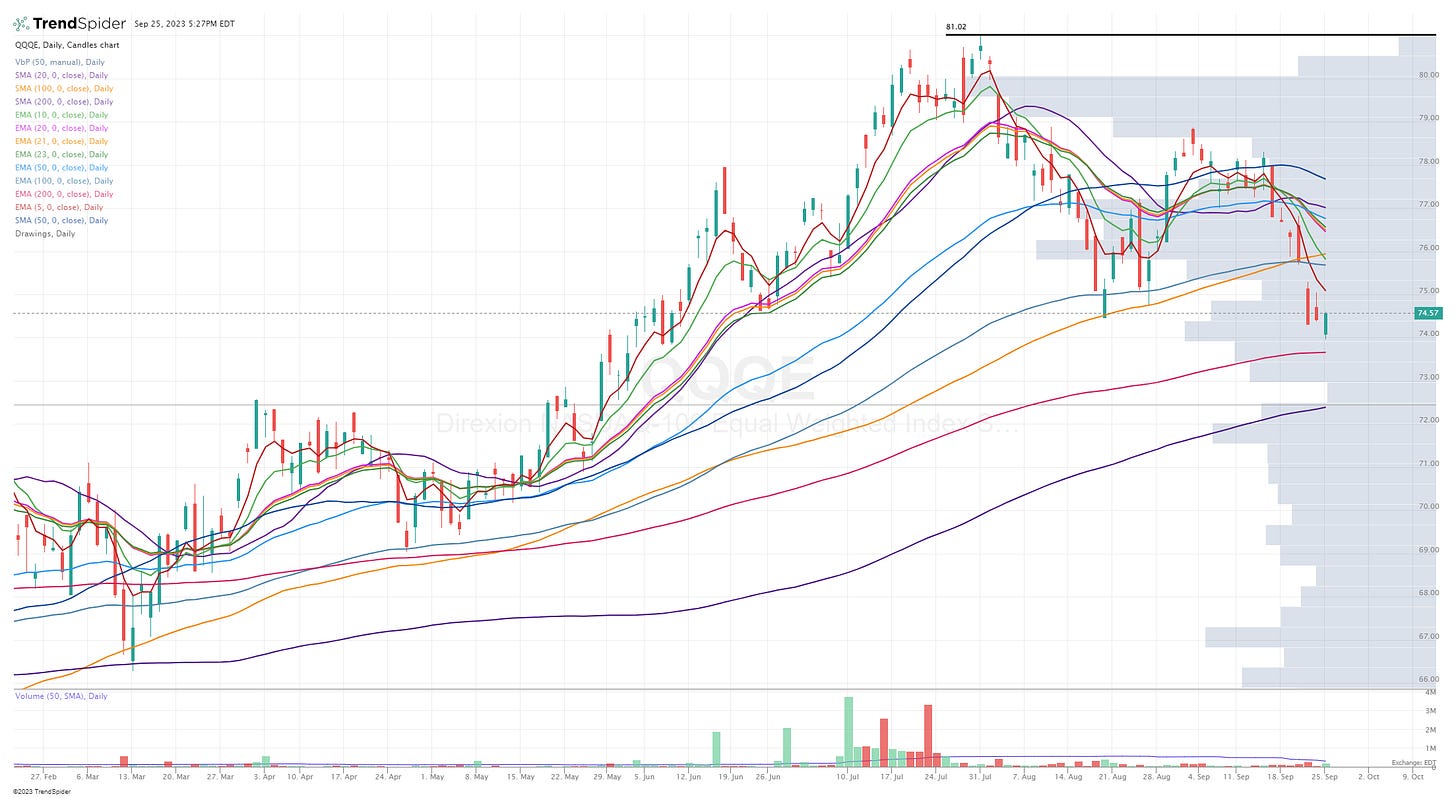The image size is (1456, 798).
Task: Click the 81.02 resistance level label
Action: (x=955, y=28)
